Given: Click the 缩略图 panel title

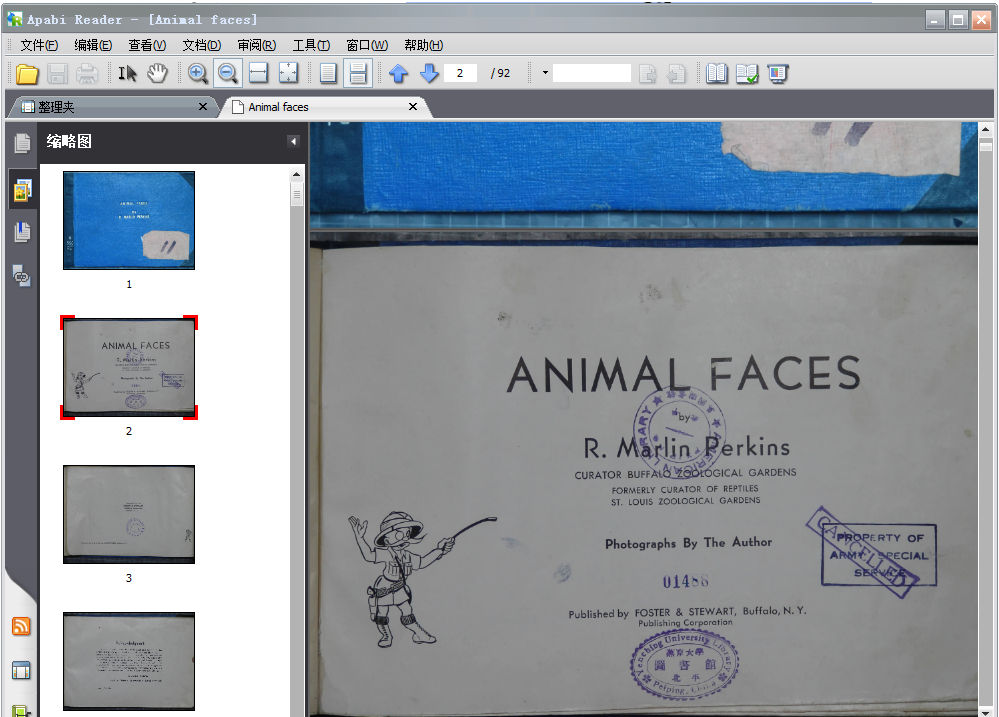Looking at the screenshot, I should (x=69, y=141).
